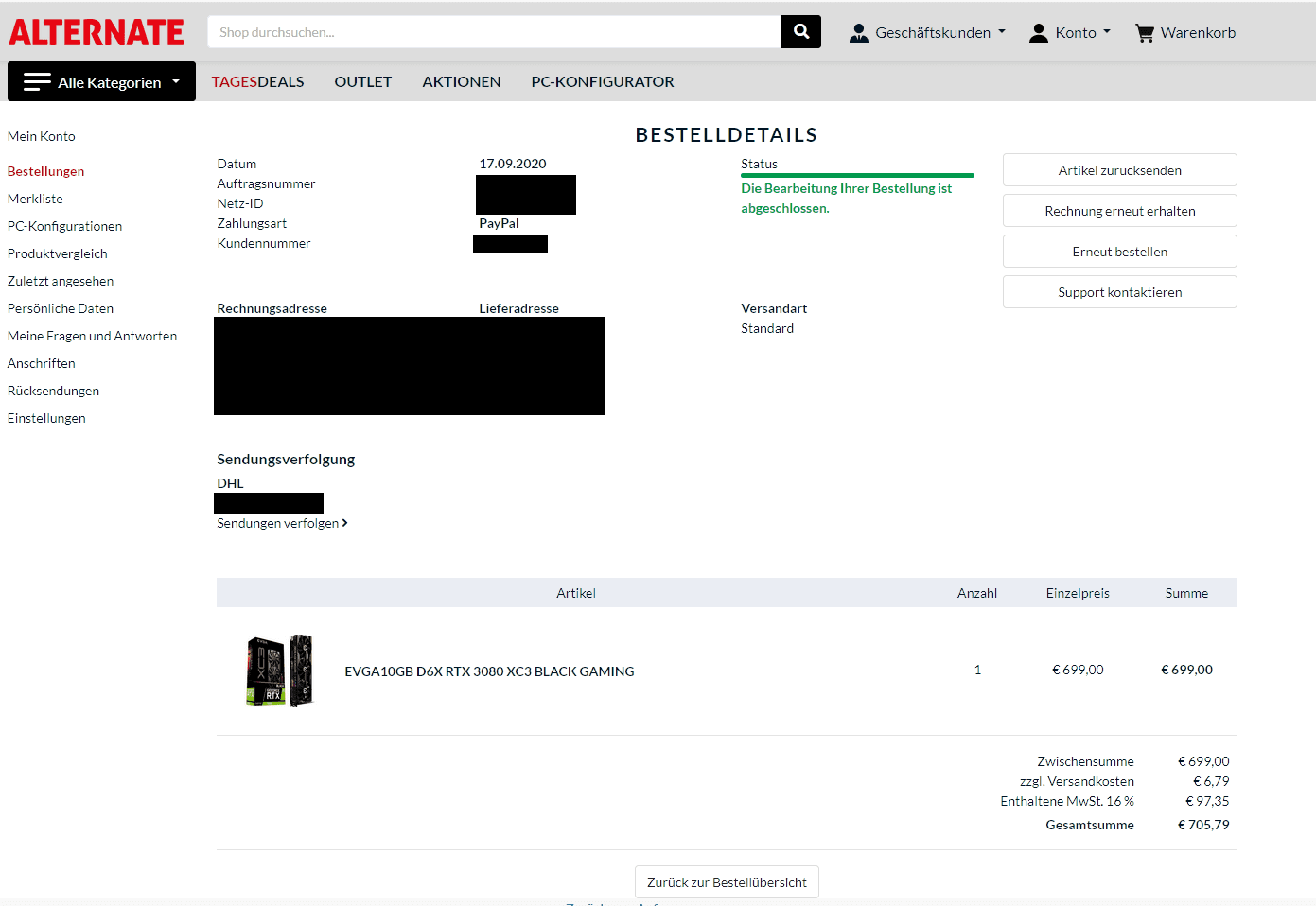Expand the Konto dropdown
The height and width of the screenshot is (906, 1316).
pos(1070,33)
